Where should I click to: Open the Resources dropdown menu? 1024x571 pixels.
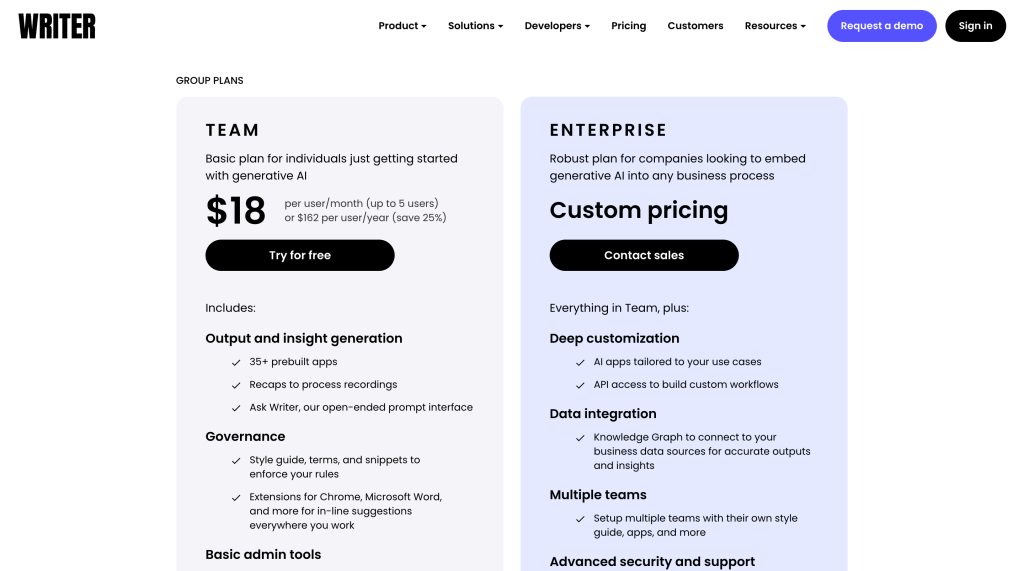tap(775, 26)
